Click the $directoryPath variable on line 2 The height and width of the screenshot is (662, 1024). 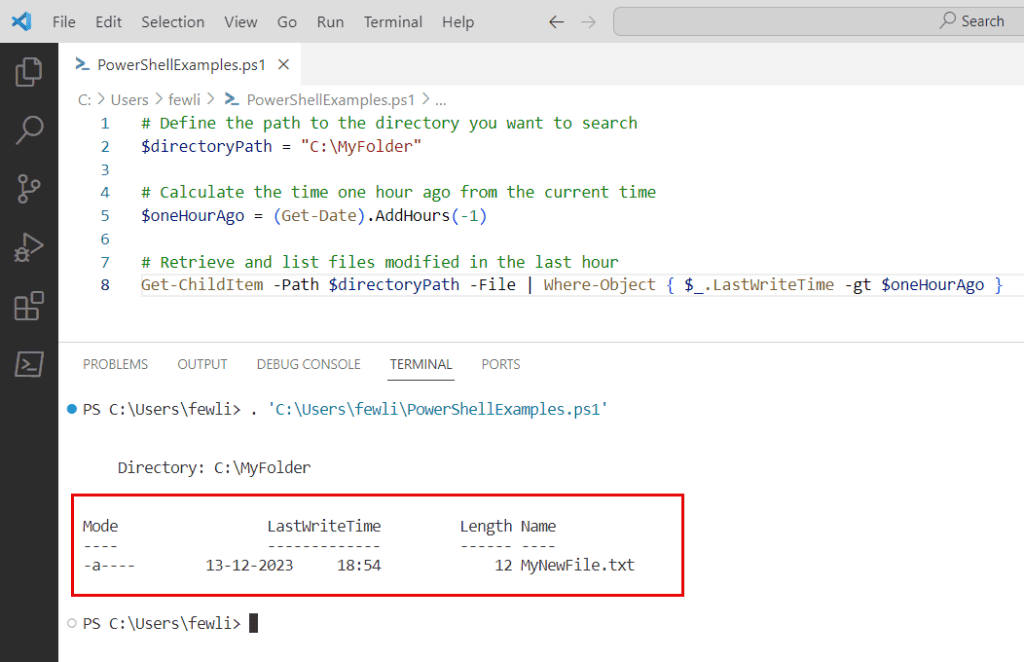point(206,146)
